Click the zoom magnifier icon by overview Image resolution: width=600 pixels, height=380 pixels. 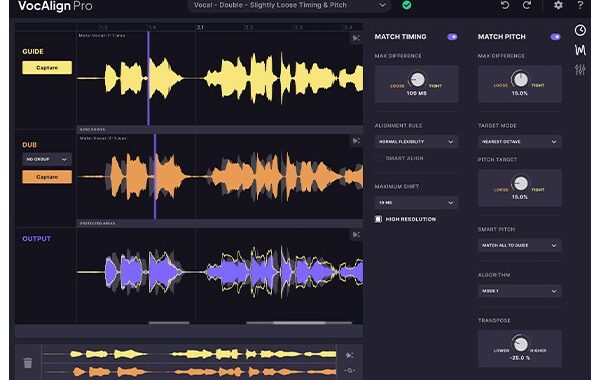(349, 370)
